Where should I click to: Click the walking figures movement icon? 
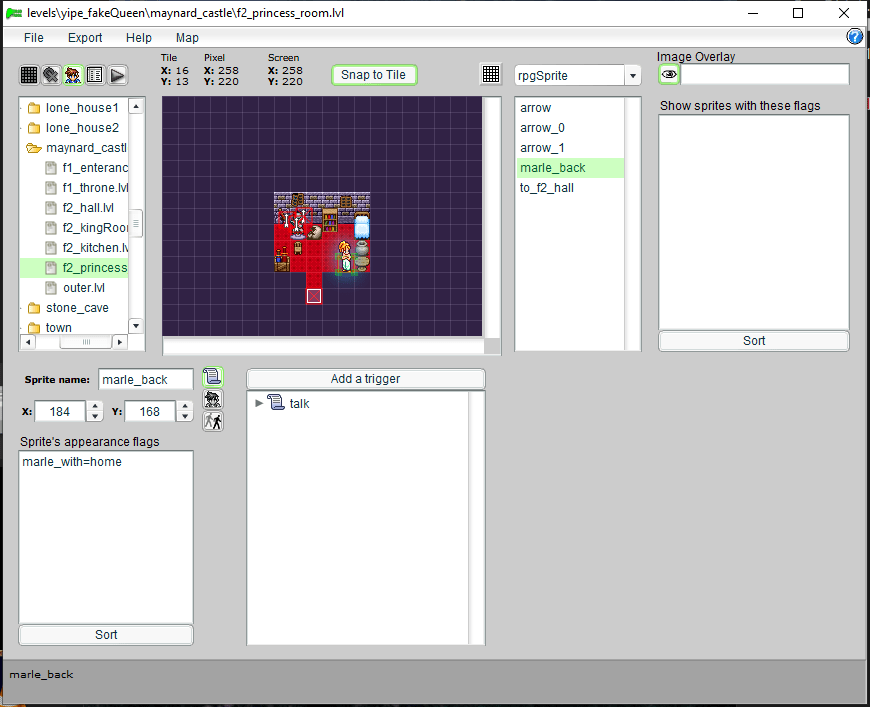click(x=212, y=421)
